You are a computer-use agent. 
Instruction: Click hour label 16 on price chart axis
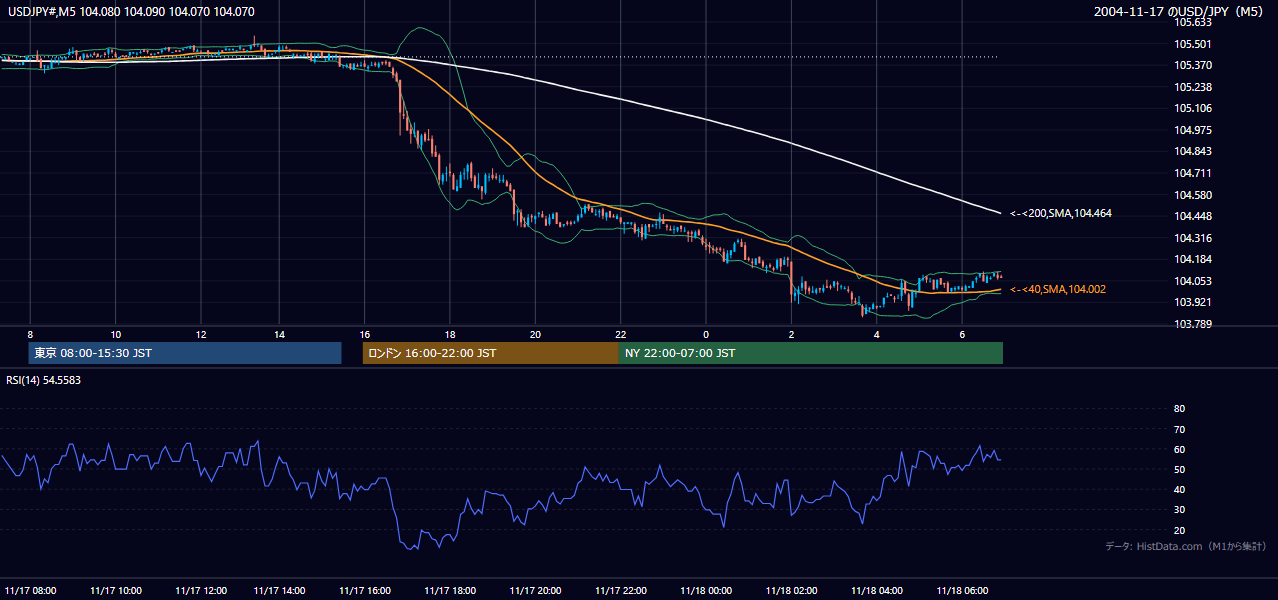click(365, 334)
